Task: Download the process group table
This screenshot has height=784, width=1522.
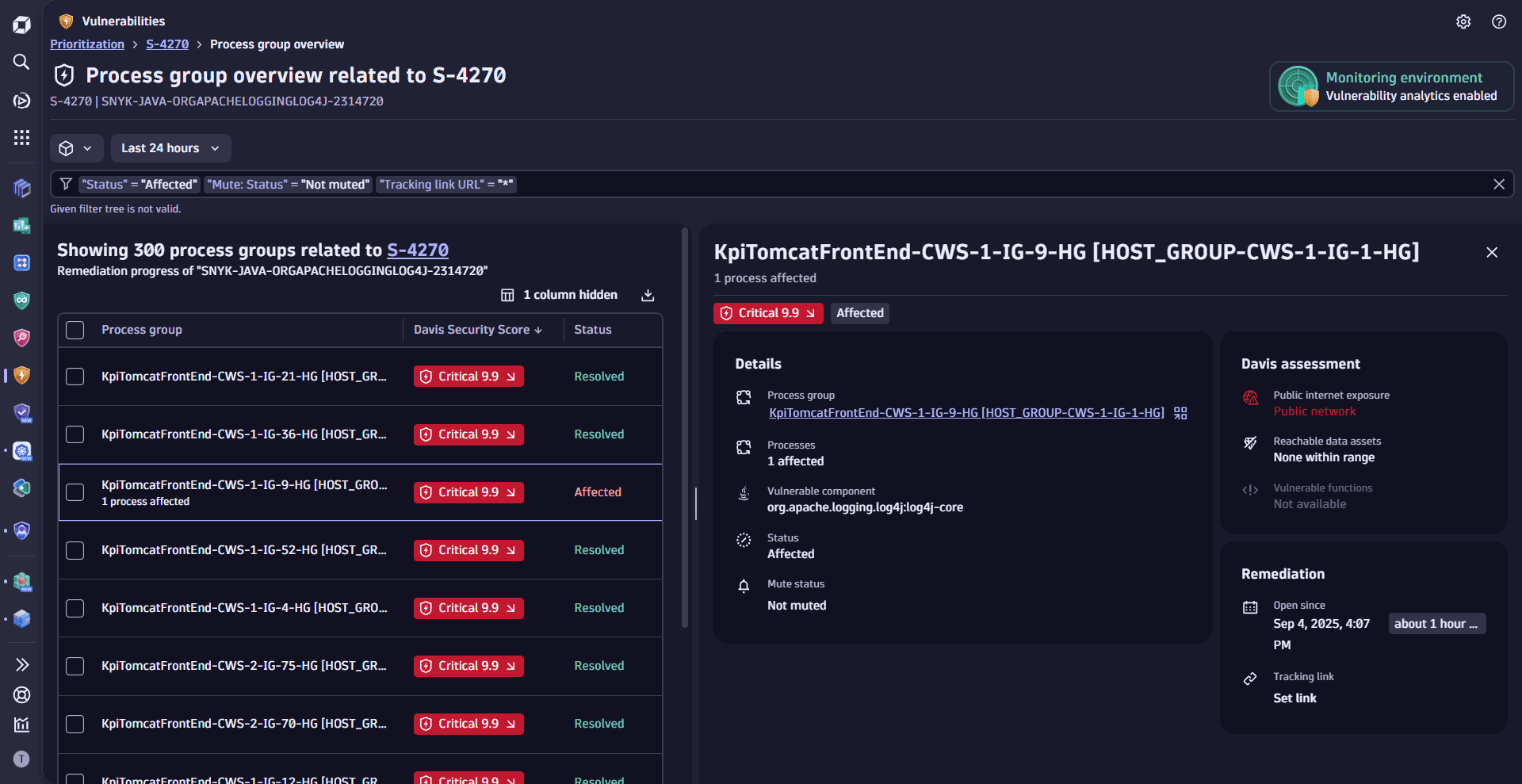Action: click(648, 295)
